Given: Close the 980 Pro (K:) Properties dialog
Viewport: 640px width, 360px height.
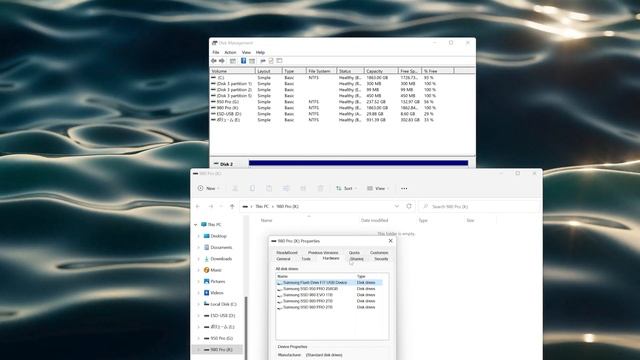Looking at the screenshot, I should point(391,241).
